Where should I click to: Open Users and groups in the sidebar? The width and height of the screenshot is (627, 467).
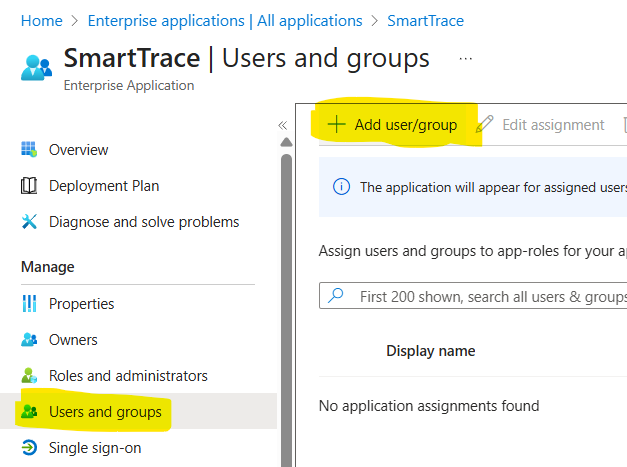[104, 412]
